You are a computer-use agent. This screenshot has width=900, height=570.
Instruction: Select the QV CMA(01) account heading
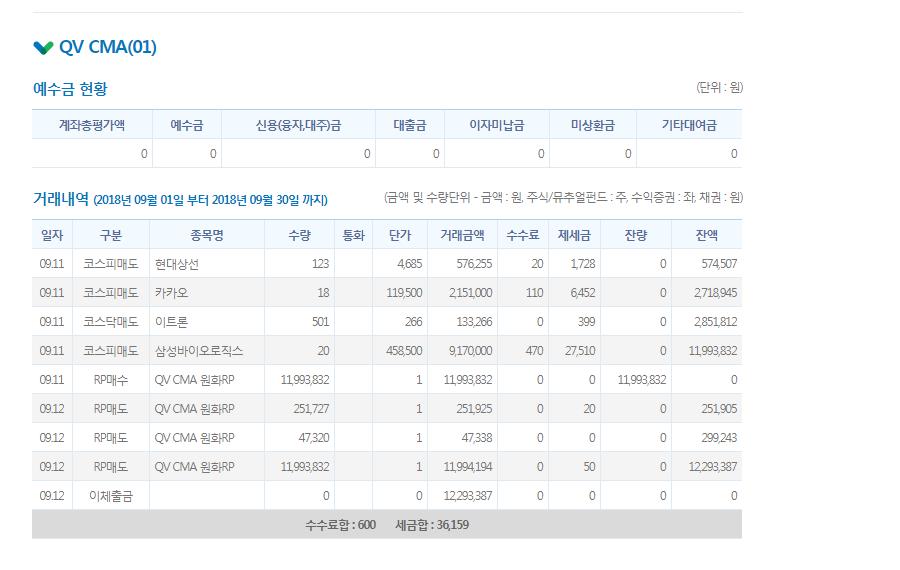tap(107, 47)
